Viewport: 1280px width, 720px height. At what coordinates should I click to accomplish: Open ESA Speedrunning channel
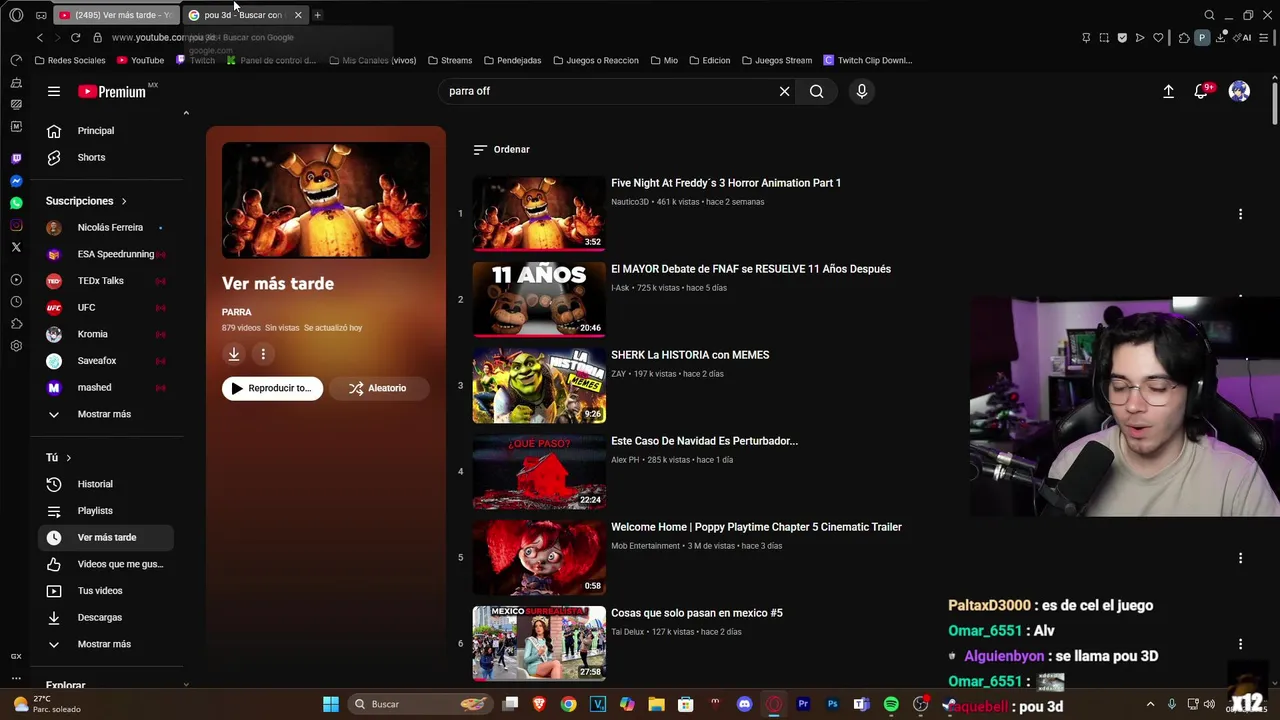coord(106,254)
